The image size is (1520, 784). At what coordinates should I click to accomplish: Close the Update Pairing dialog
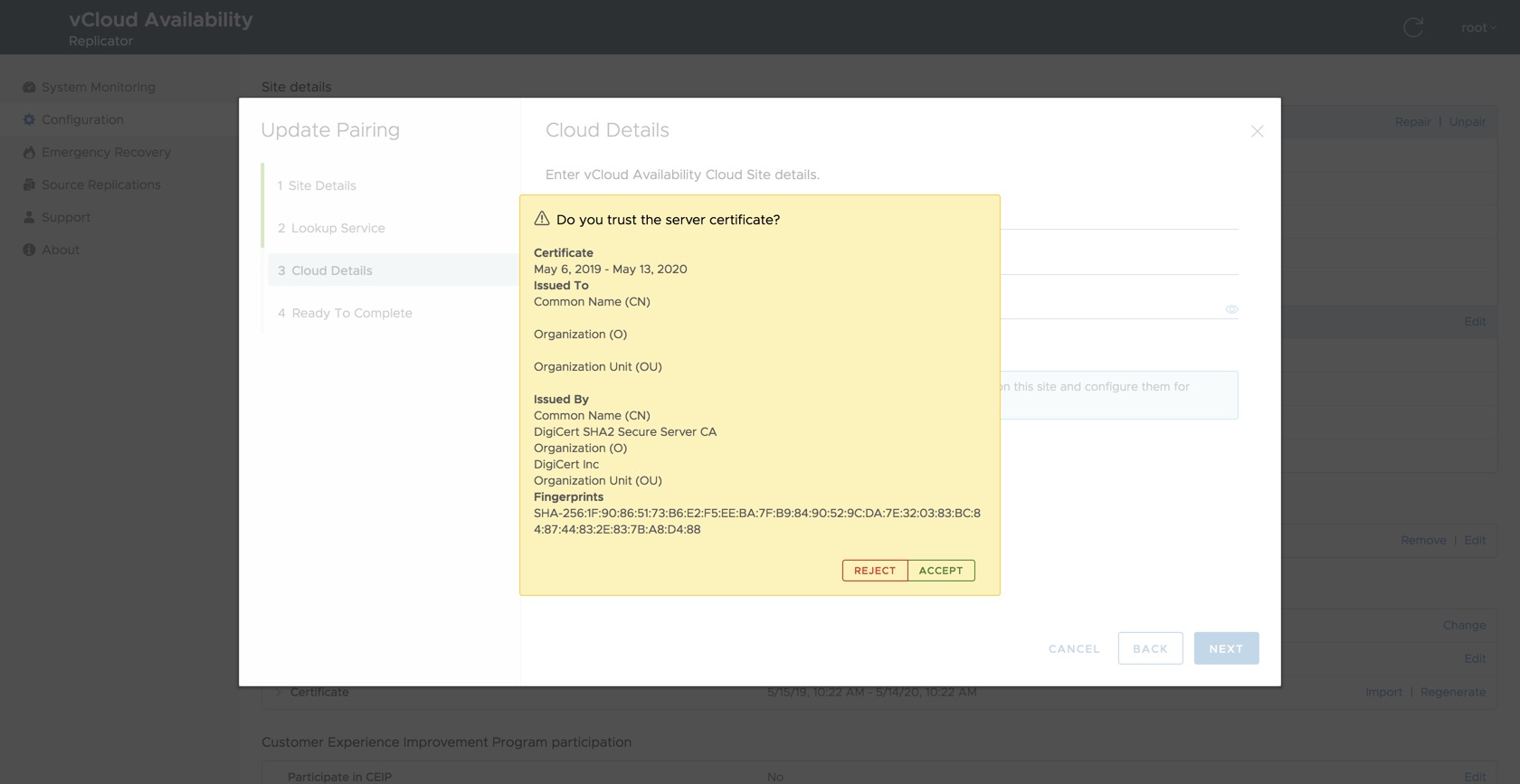pyautogui.click(x=1257, y=132)
